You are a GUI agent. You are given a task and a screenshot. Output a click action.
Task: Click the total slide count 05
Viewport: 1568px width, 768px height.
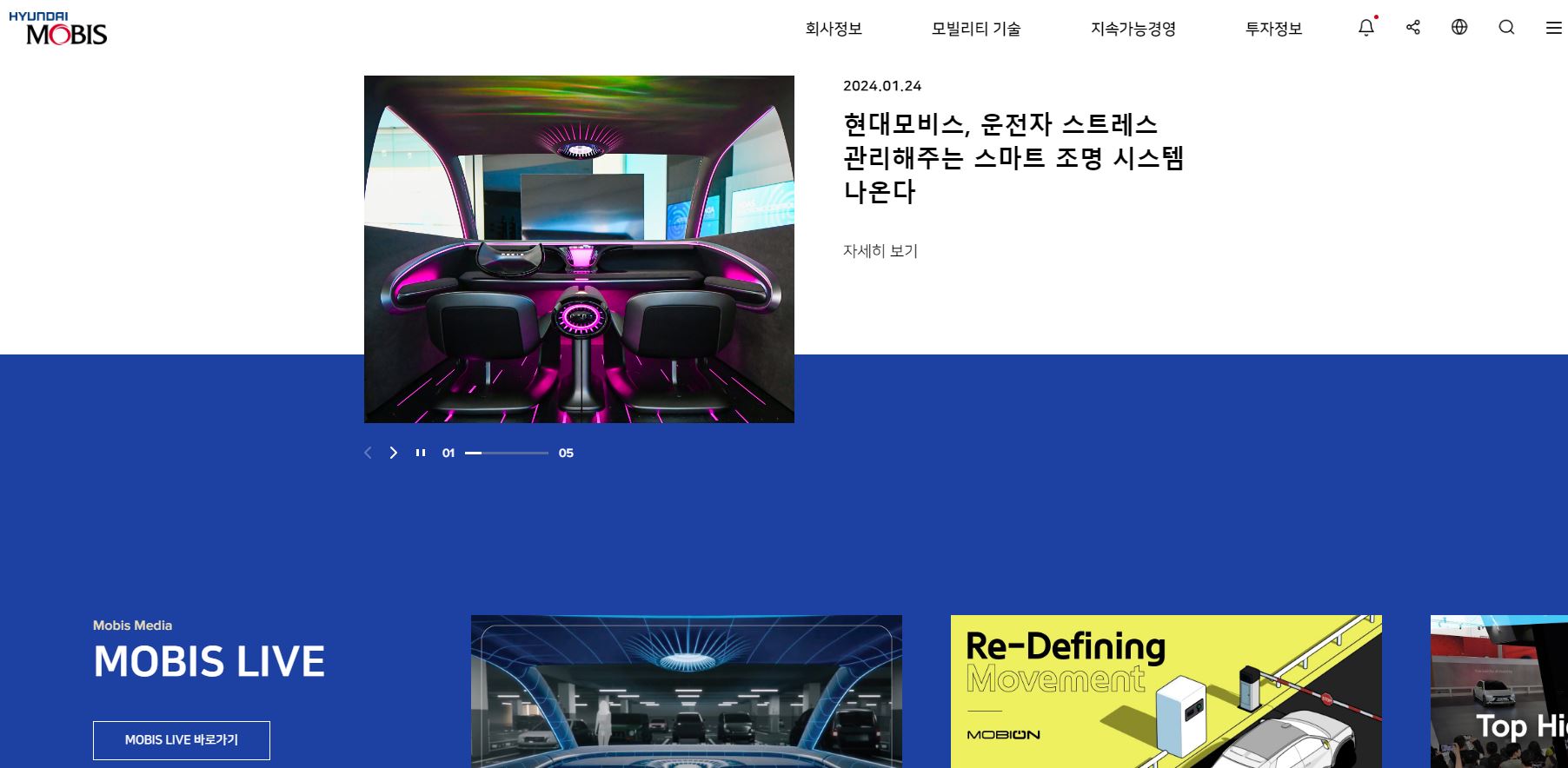pyautogui.click(x=566, y=453)
